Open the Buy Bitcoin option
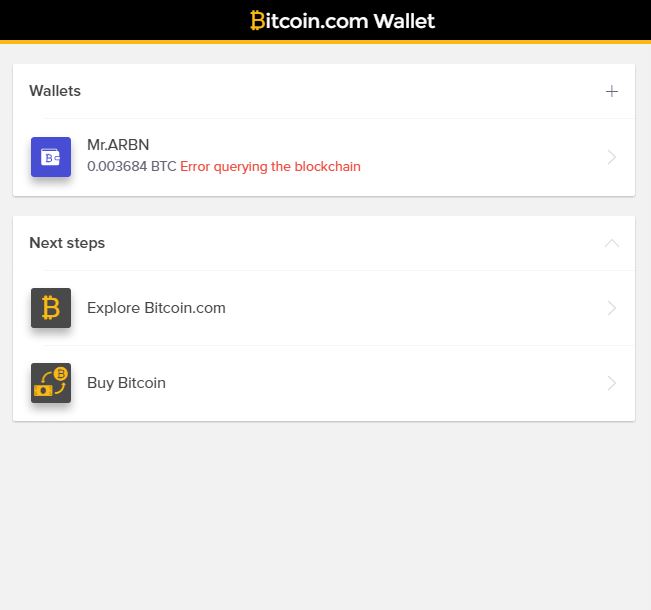Viewport: 651px width, 610px height. point(126,383)
